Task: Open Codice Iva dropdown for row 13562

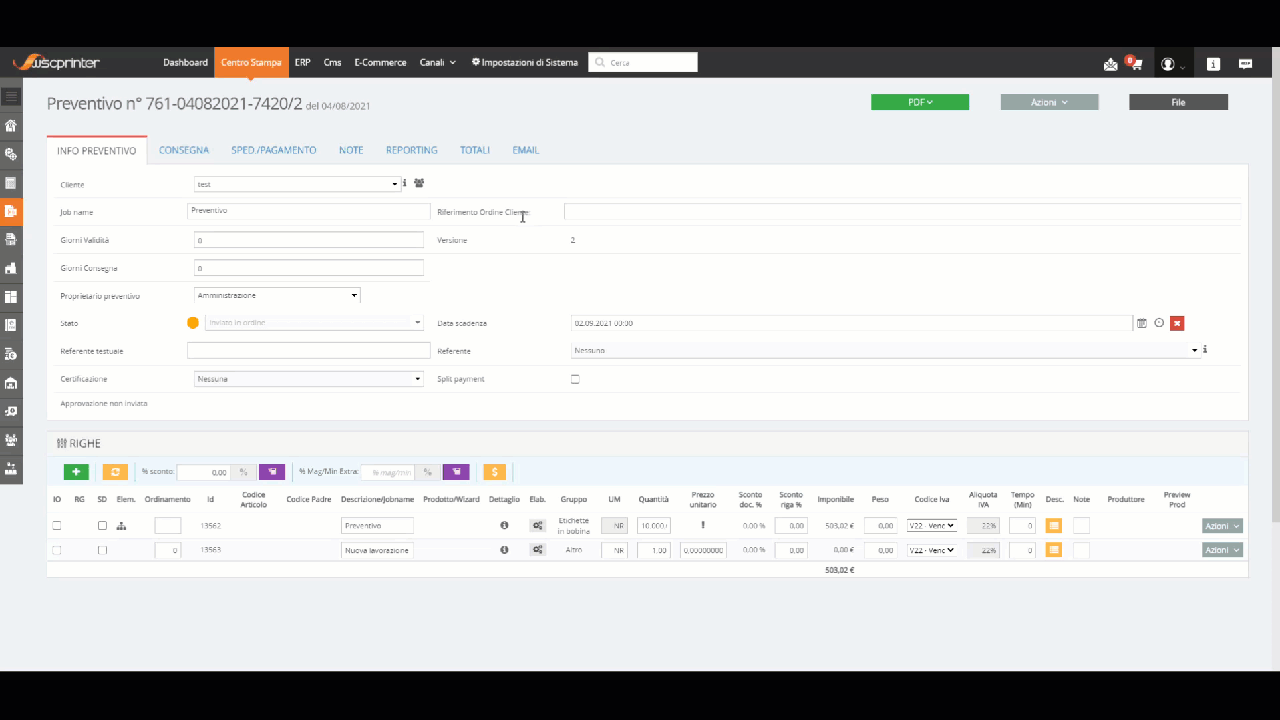Action: tap(932, 525)
